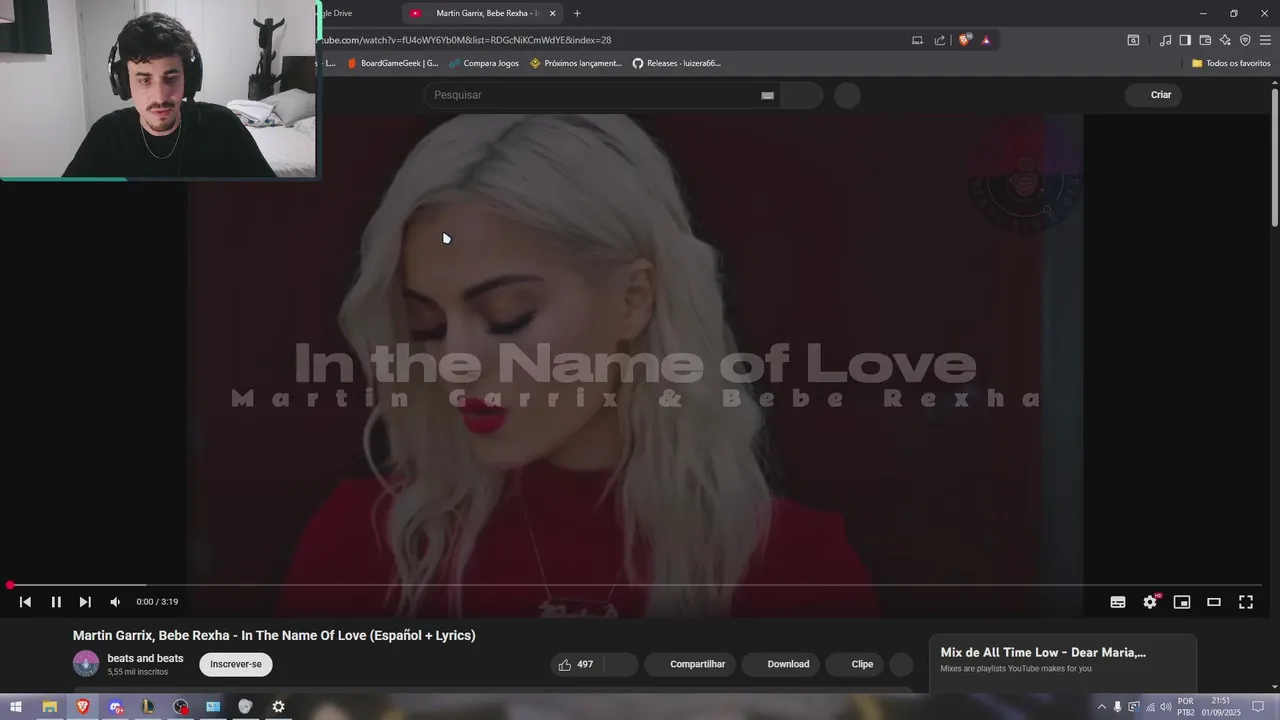Open the Brave Wallet icon
The width and height of the screenshot is (1280, 720).
[1205, 40]
